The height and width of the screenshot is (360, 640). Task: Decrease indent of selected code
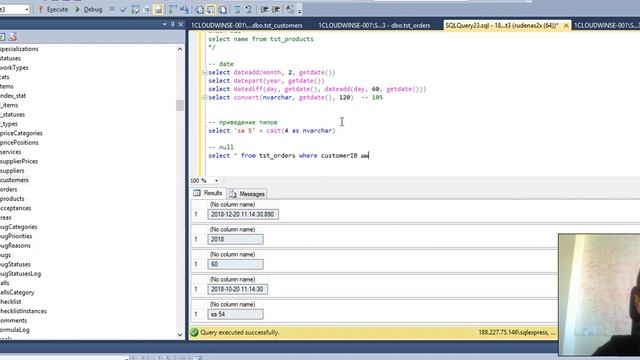[264, 9]
